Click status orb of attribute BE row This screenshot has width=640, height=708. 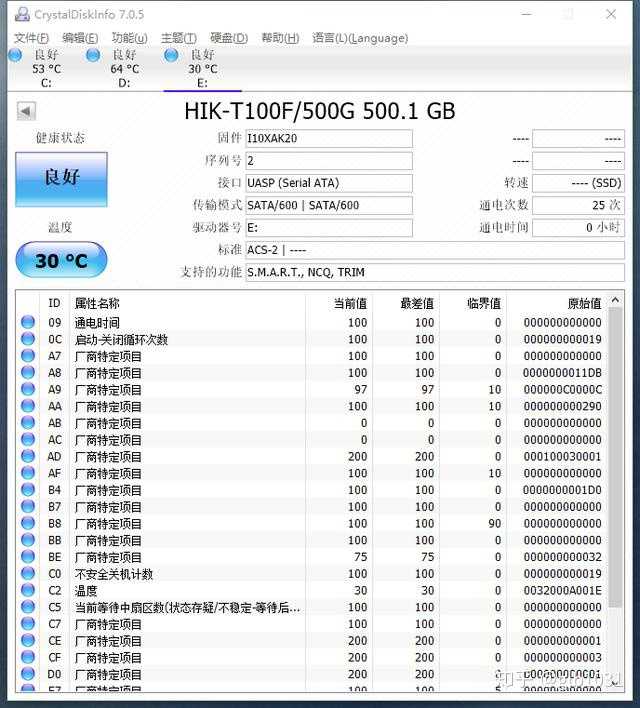[28, 556]
